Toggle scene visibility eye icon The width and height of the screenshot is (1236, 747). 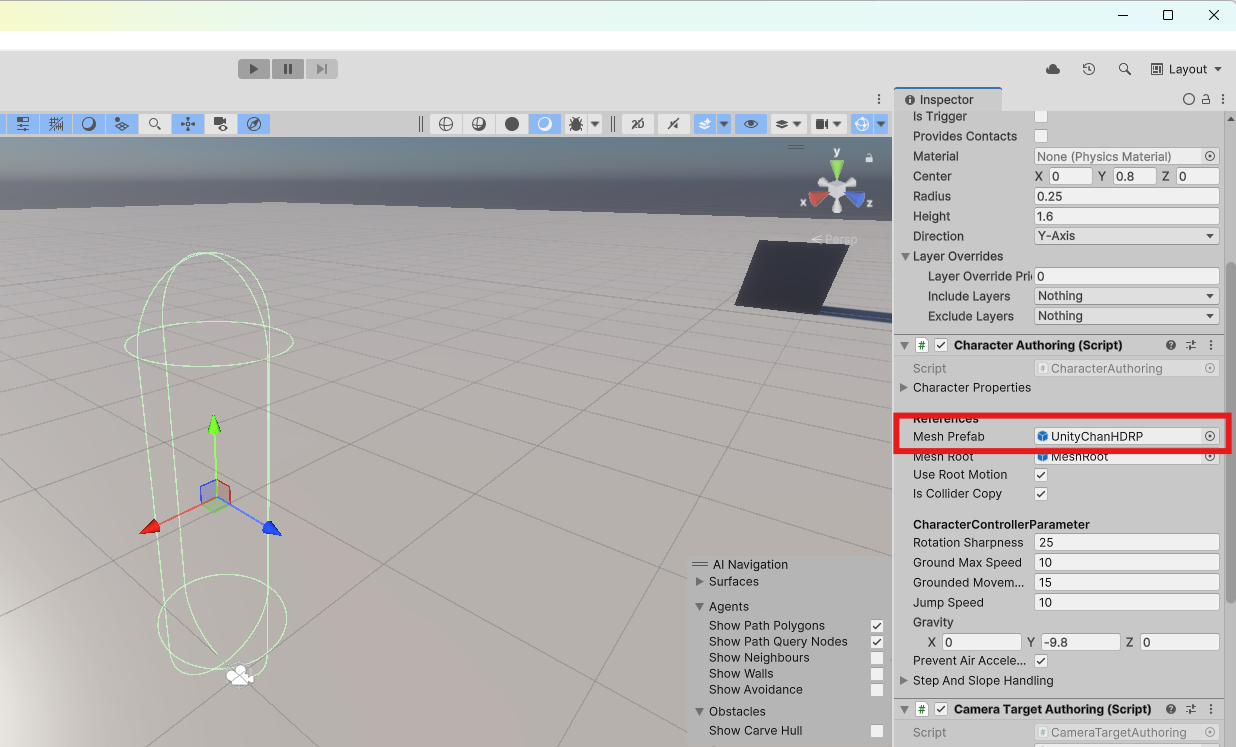pyautogui.click(x=751, y=124)
